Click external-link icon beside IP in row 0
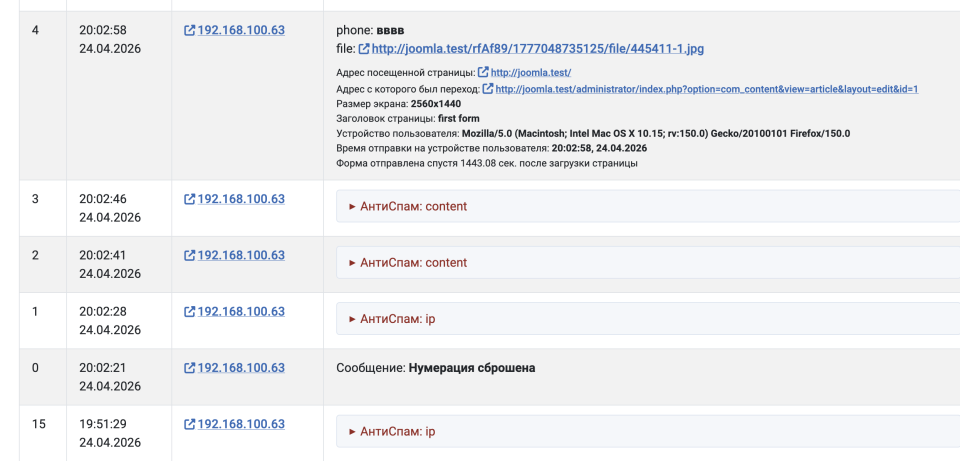Viewport: 960px width, 461px height. (x=190, y=368)
